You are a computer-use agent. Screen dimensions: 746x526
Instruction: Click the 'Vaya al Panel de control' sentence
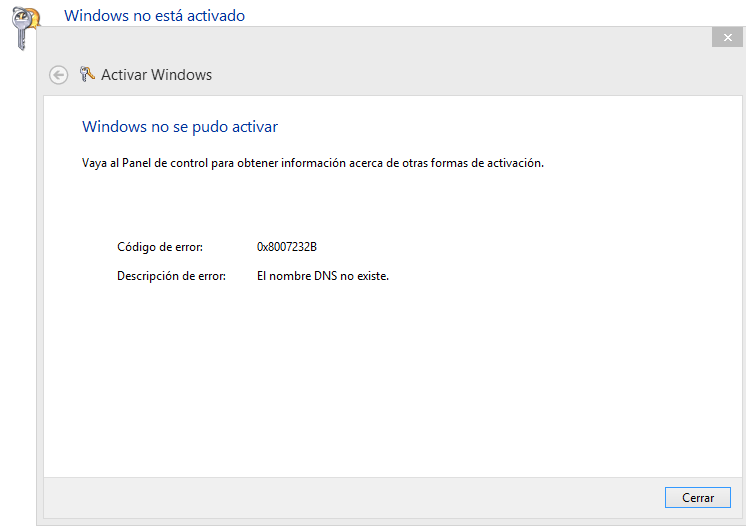(x=313, y=163)
